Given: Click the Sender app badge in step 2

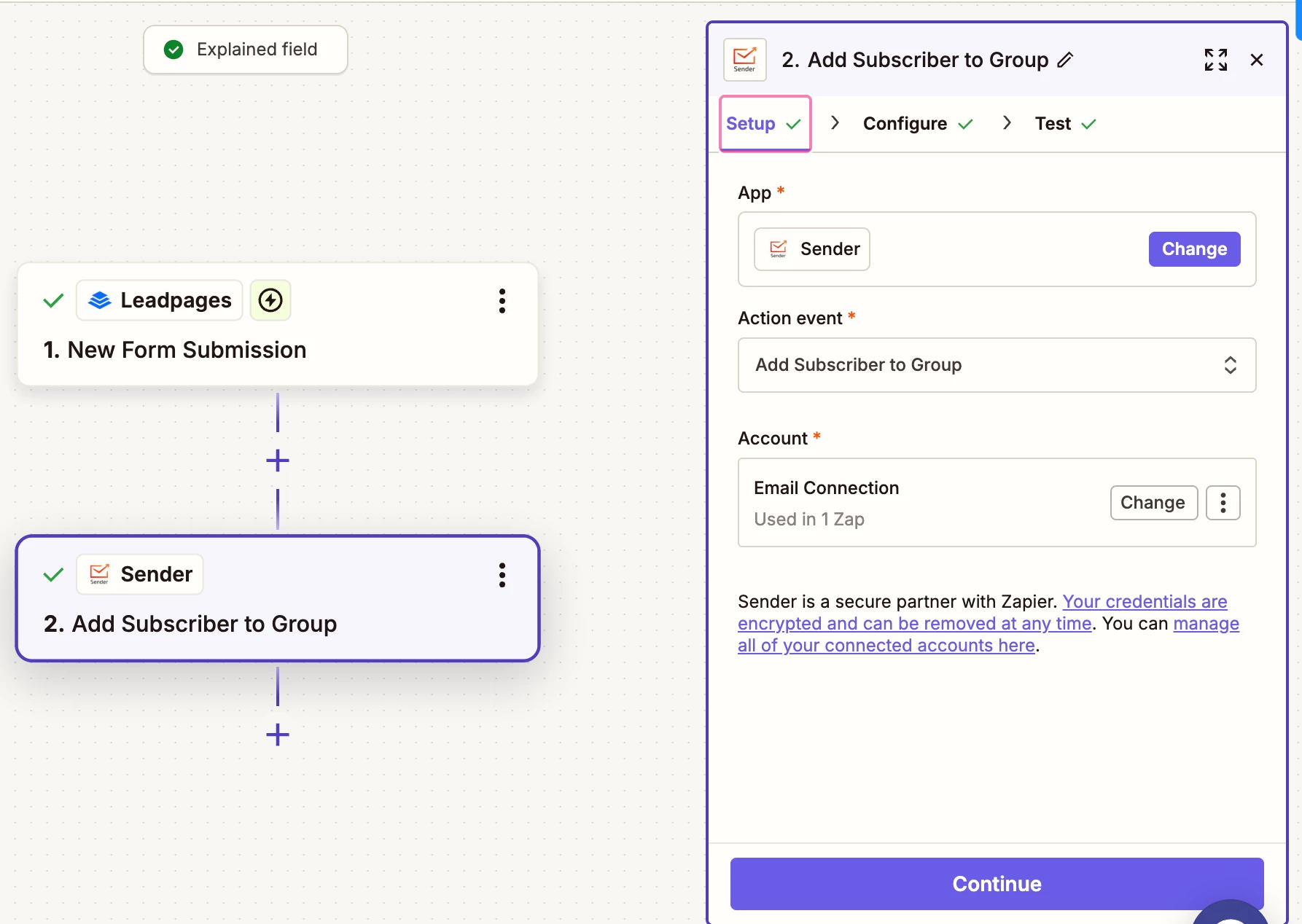Looking at the screenshot, I should [x=140, y=574].
